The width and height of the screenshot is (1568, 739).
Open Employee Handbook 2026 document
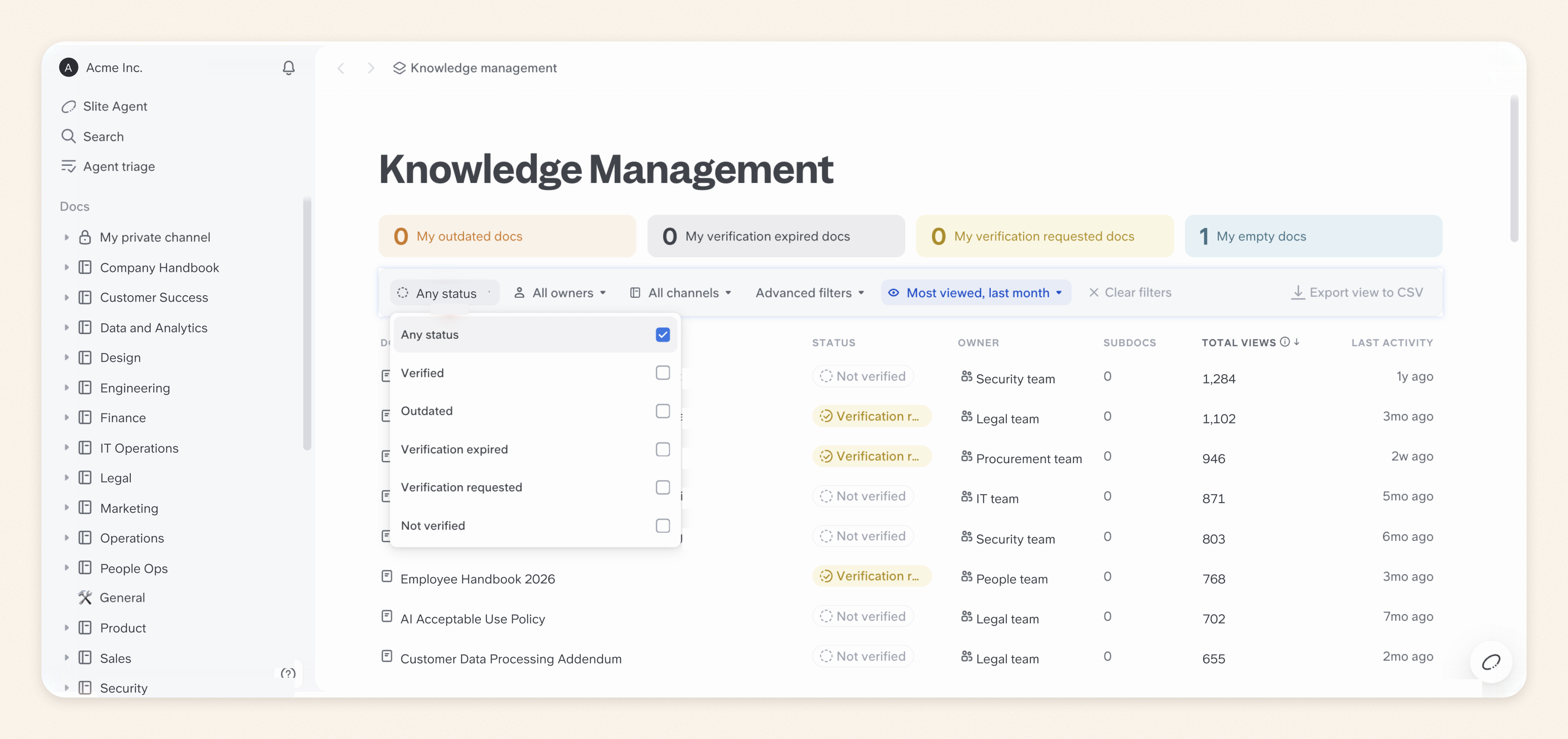click(477, 579)
